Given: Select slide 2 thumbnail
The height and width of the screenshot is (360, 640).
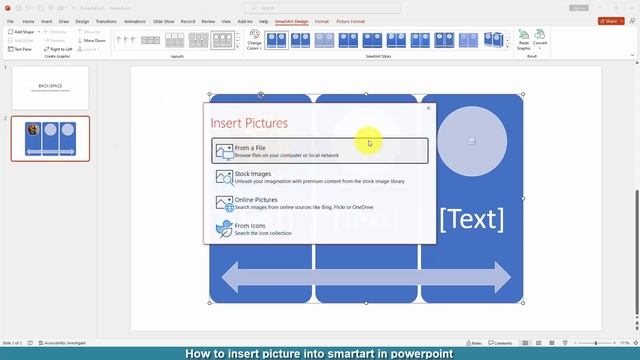Looking at the screenshot, I should 50,139.
